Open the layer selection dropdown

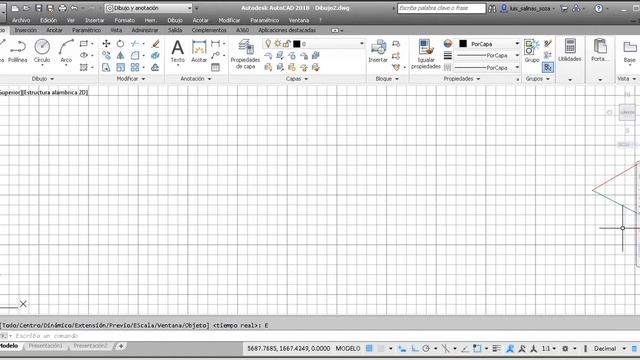[313, 44]
